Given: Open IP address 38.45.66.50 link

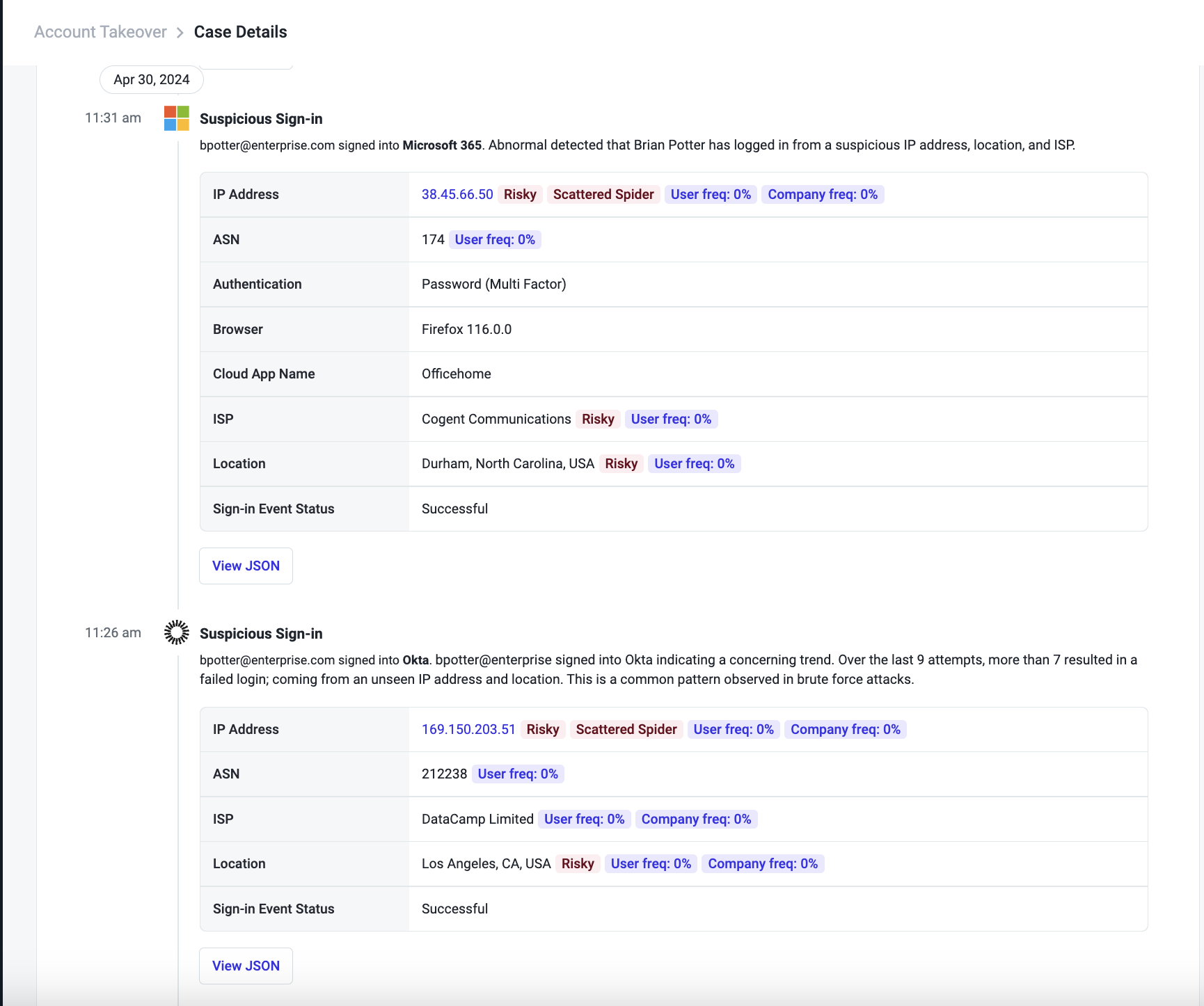Looking at the screenshot, I should click(457, 194).
